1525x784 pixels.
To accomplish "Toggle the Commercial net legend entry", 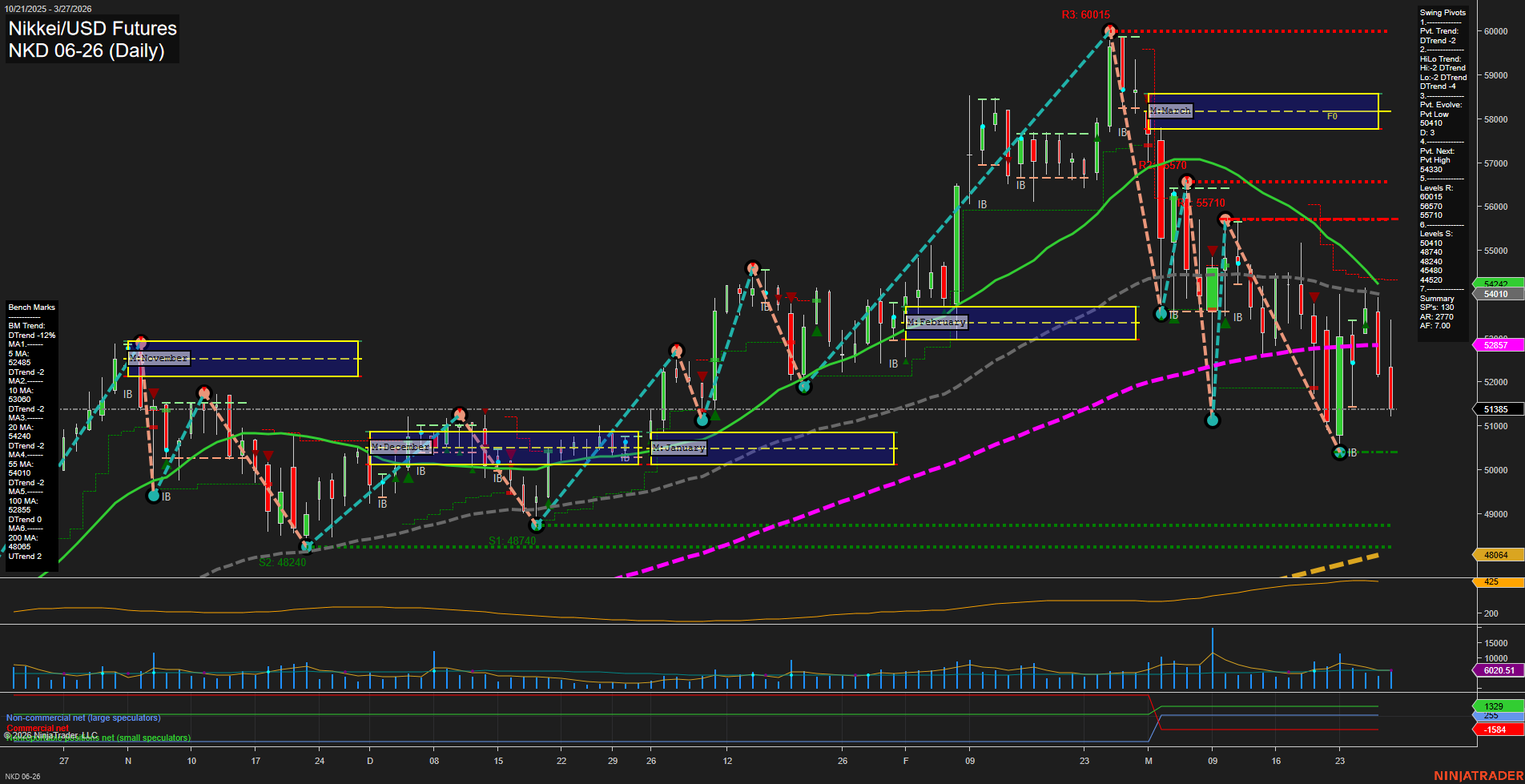I will coord(38,729).
